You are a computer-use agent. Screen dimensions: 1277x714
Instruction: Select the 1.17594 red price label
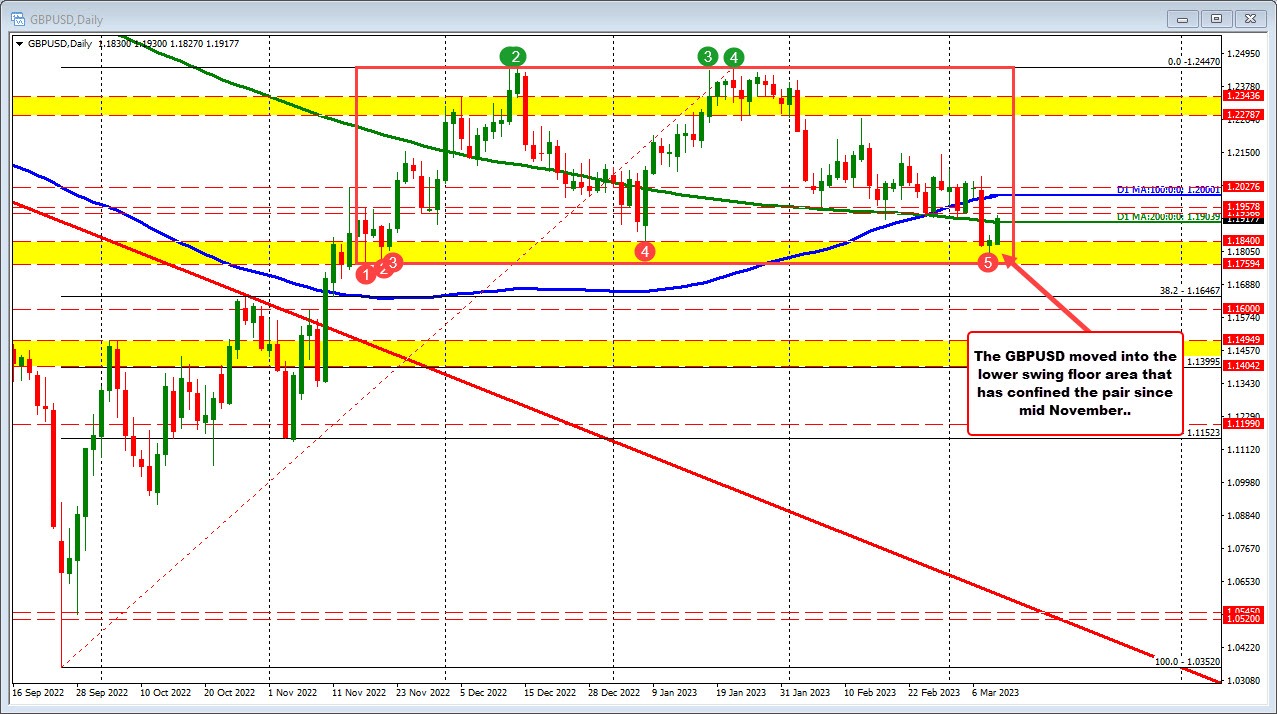coord(1245,264)
